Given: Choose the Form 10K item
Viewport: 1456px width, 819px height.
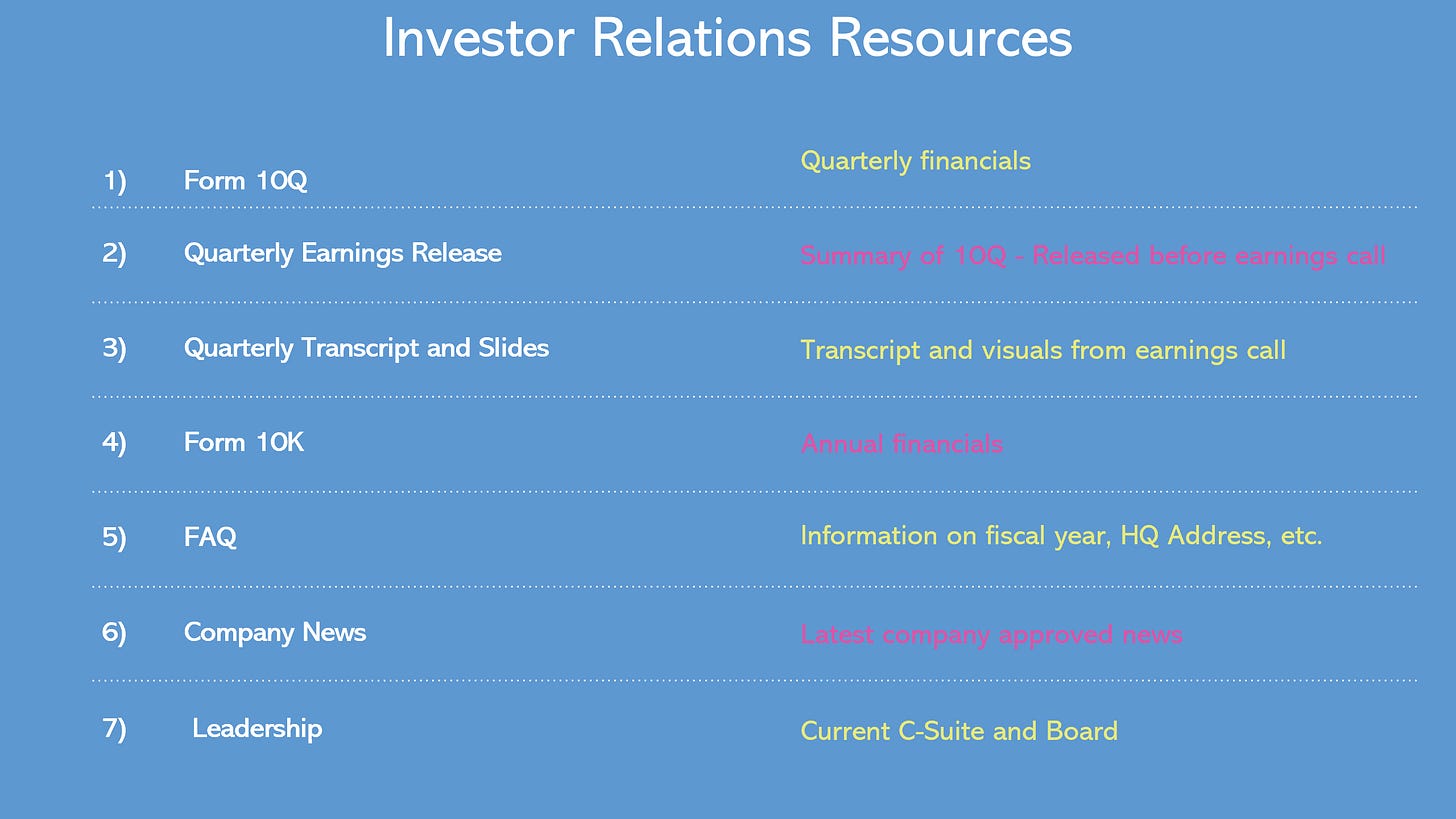Looking at the screenshot, I should [243, 442].
